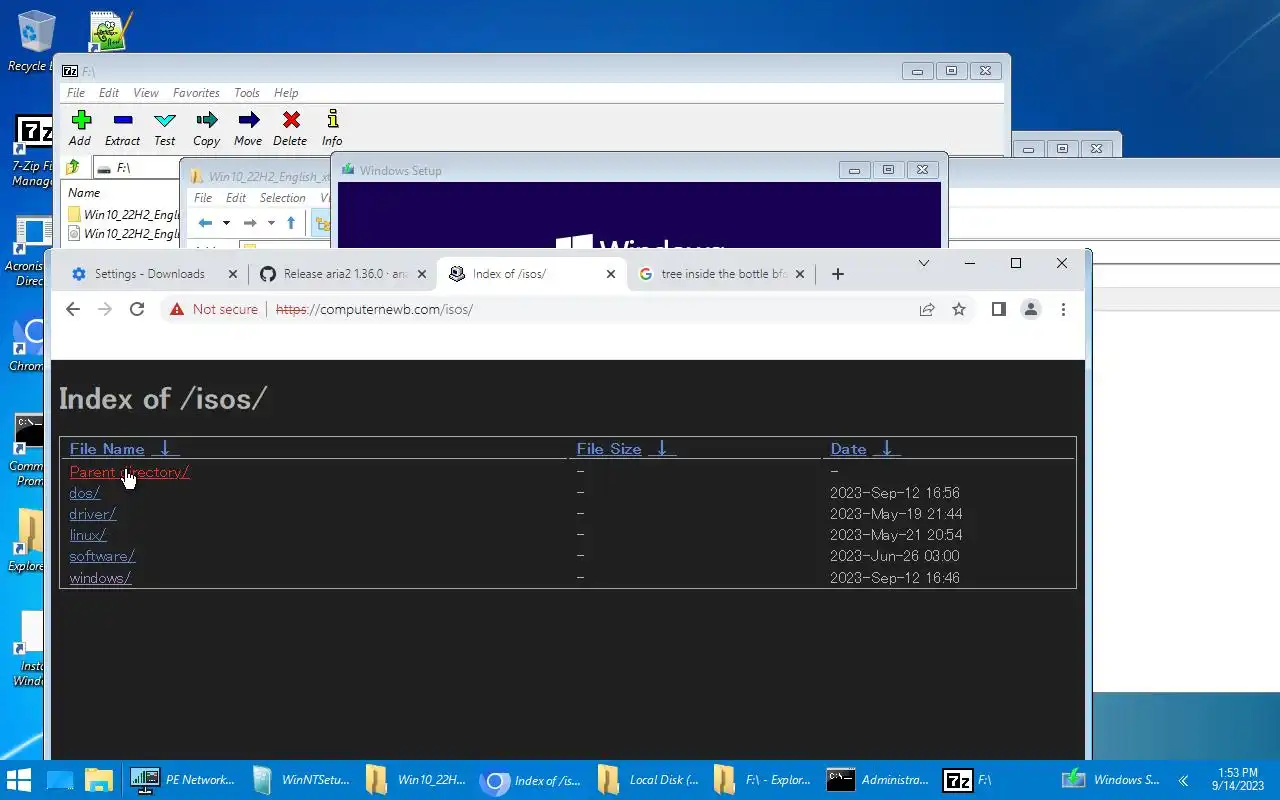Click the 7-Zip F:\ path field

[137, 168]
